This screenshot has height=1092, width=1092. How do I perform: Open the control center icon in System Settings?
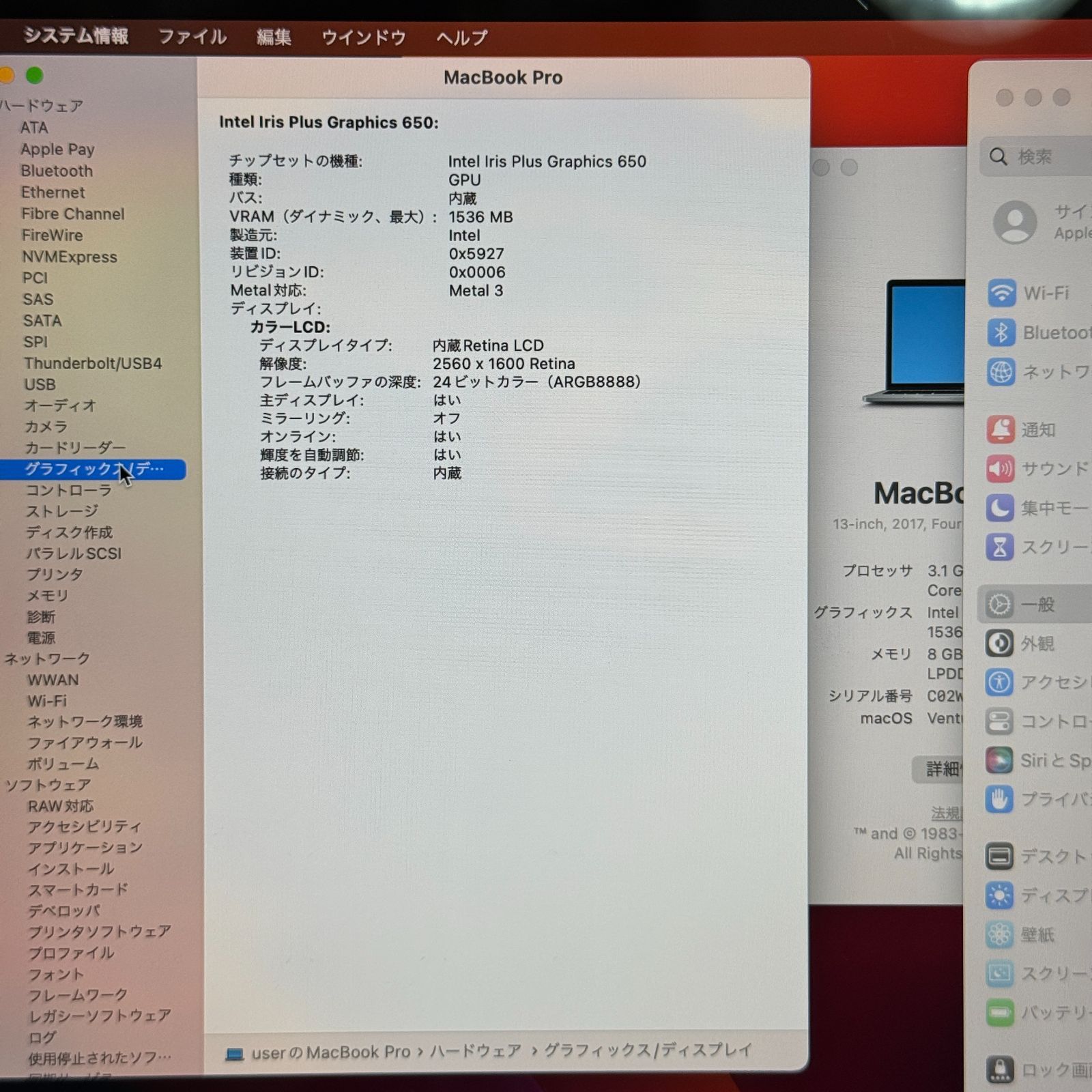(1000, 721)
